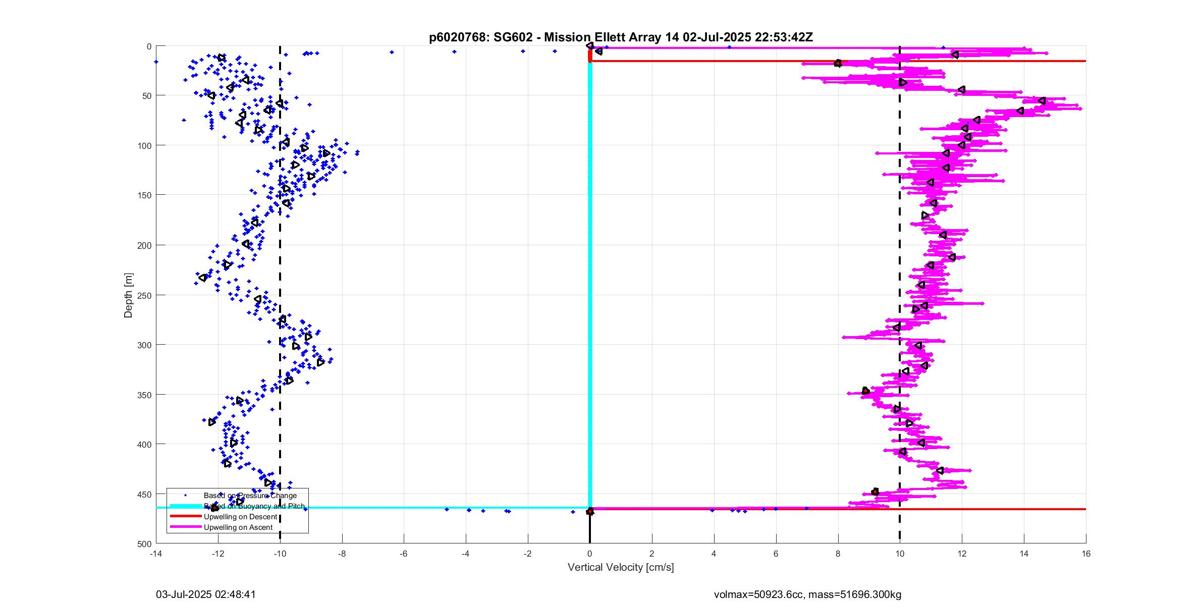Click x-axis tick label '-10'
This screenshot has height=611, width=1200.
pyautogui.click(x=280, y=553)
